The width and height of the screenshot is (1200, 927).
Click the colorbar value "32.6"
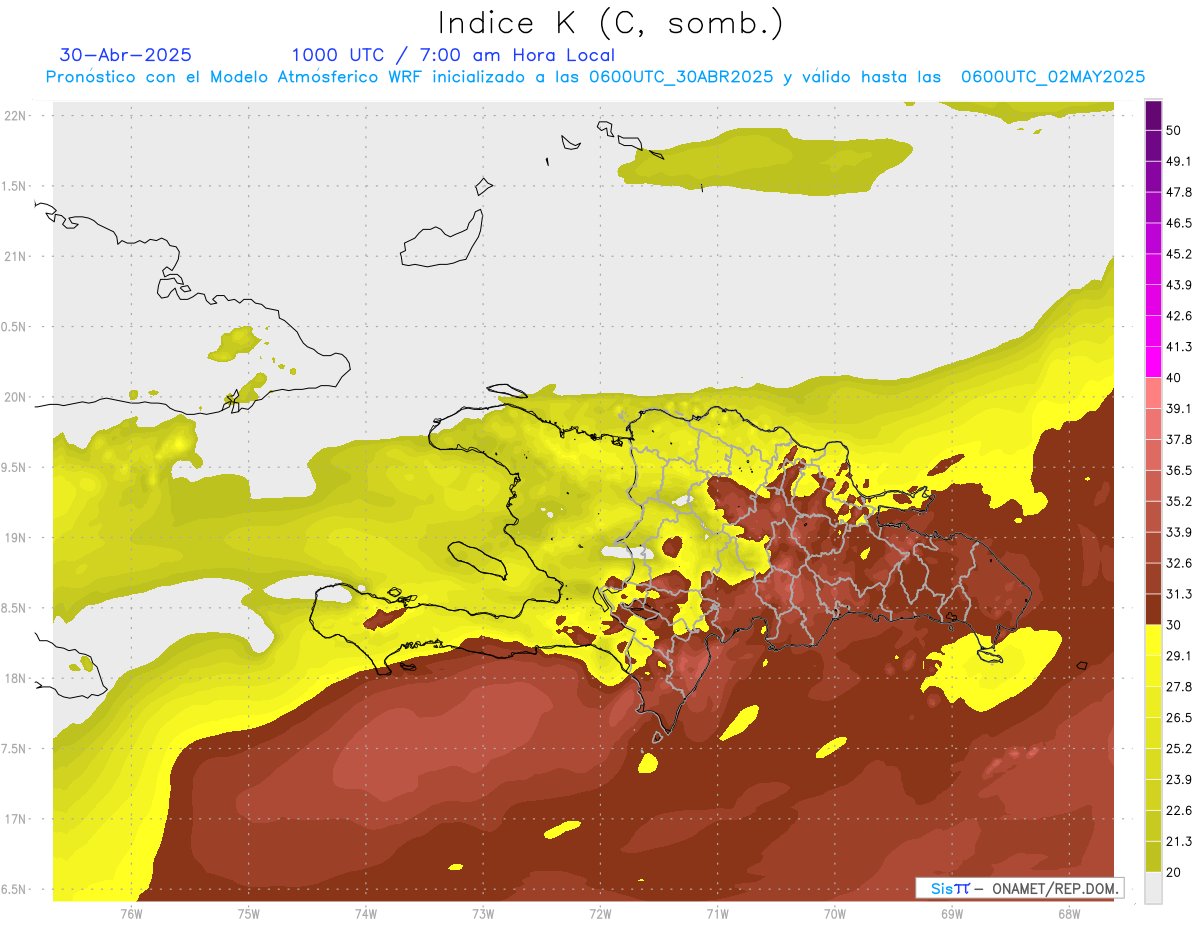pos(1180,563)
